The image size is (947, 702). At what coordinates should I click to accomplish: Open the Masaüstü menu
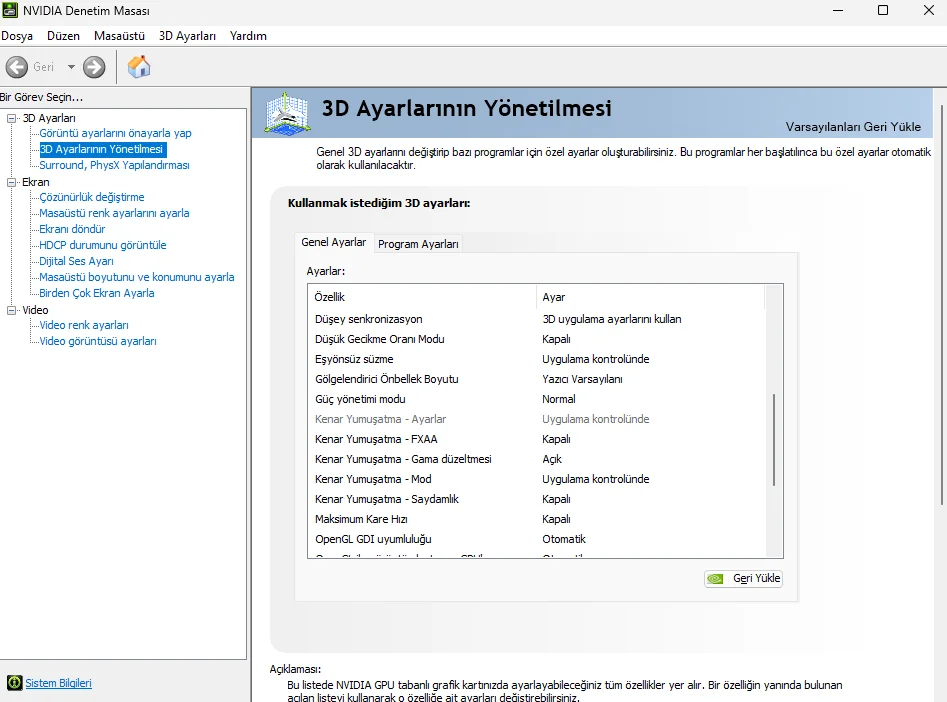pos(120,36)
